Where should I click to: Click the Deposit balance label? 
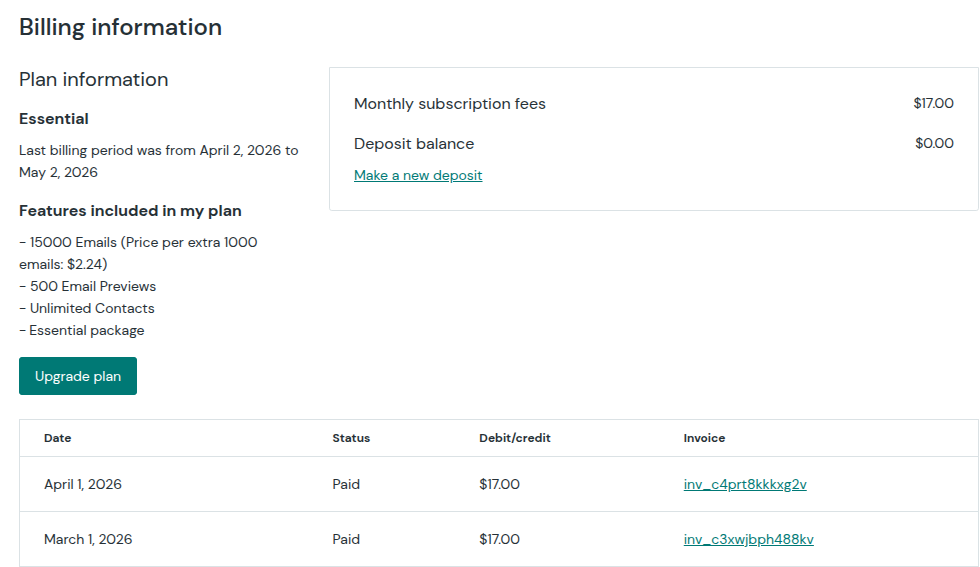point(414,143)
